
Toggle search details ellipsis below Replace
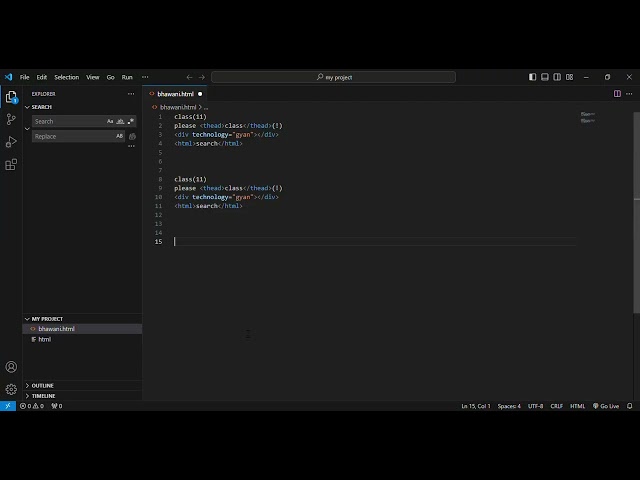[x=131, y=146]
